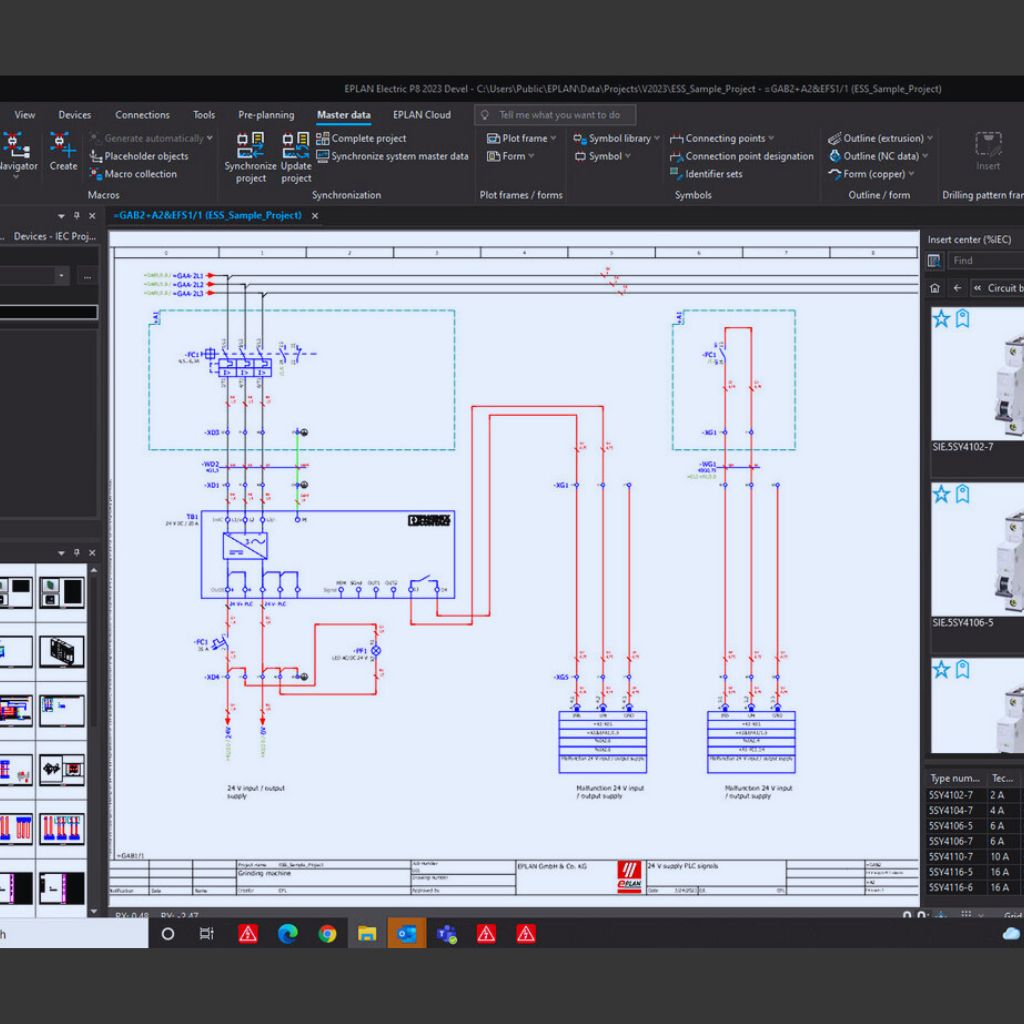Open Placeholder objects
Viewport: 1024px width, 1024px height.
138,156
